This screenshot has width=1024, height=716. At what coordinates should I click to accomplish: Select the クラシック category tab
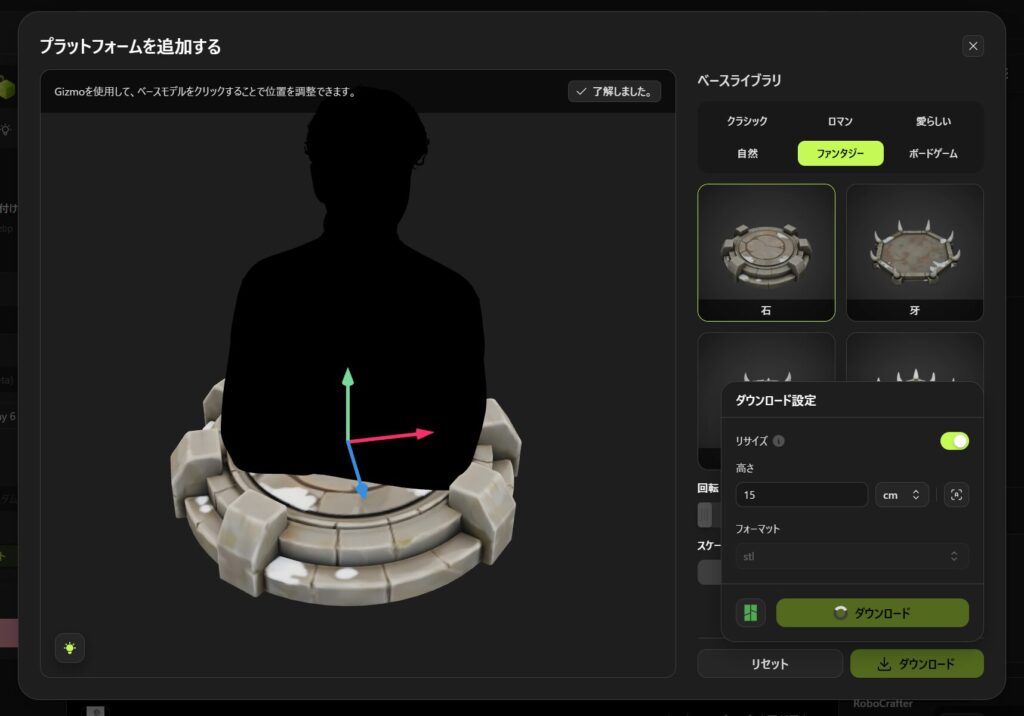[x=747, y=121]
